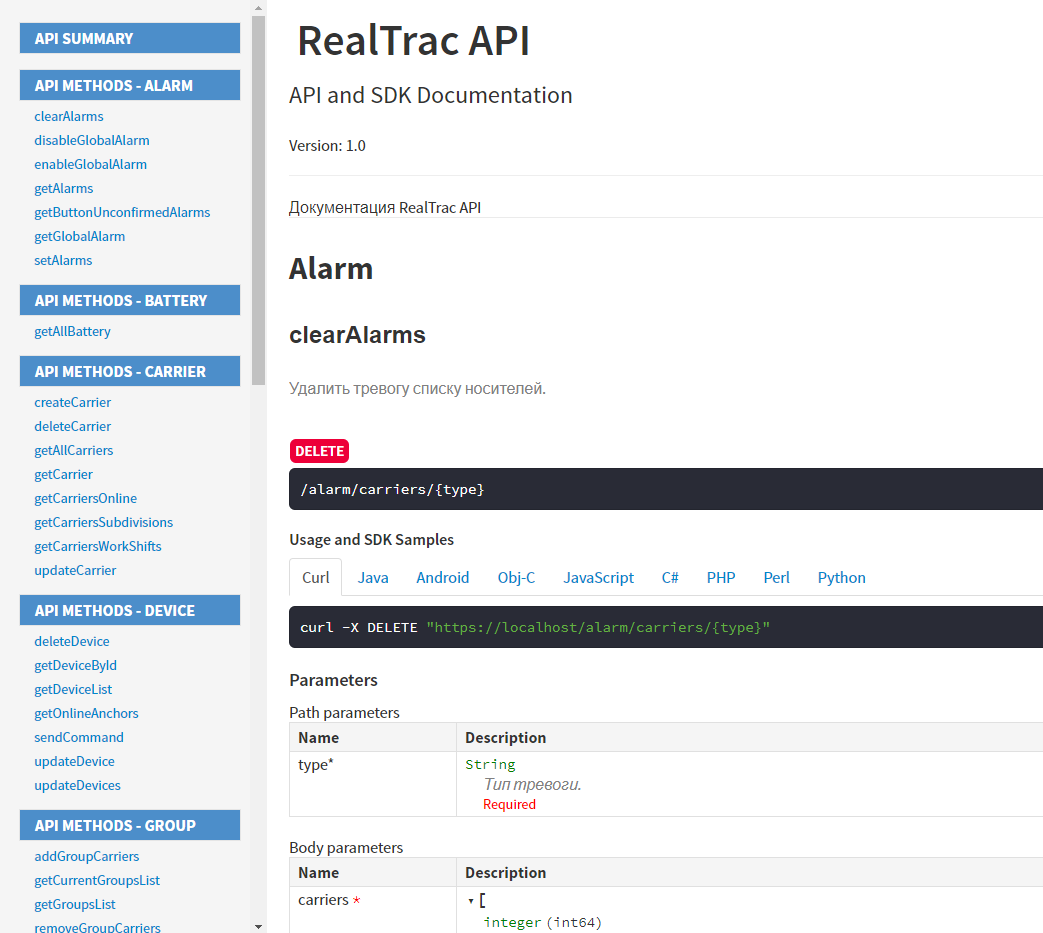Switch to the Android samples tab
The height and width of the screenshot is (933, 1043).
tap(443, 577)
